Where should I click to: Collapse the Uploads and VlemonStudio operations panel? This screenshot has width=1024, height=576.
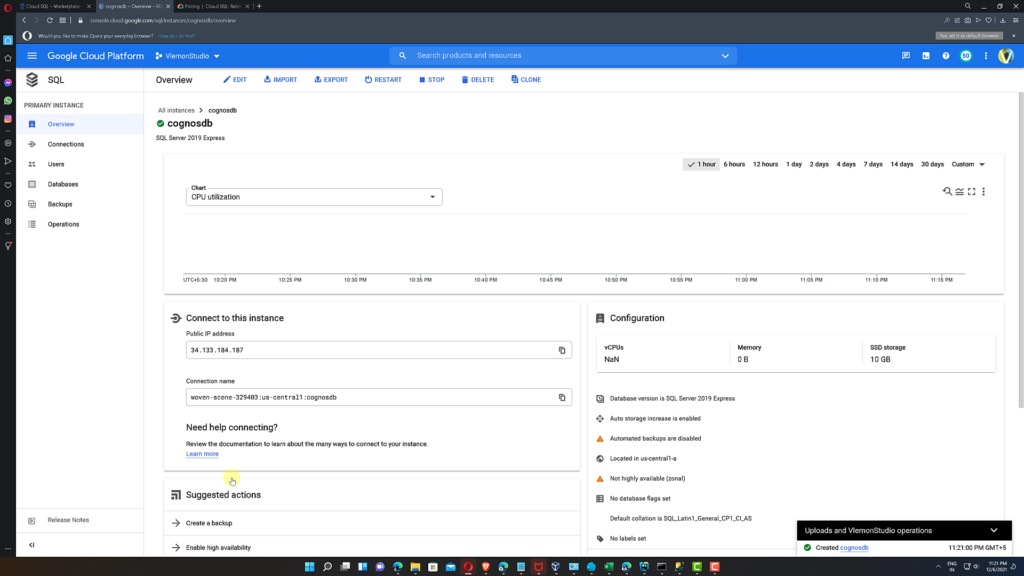(x=993, y=530)
